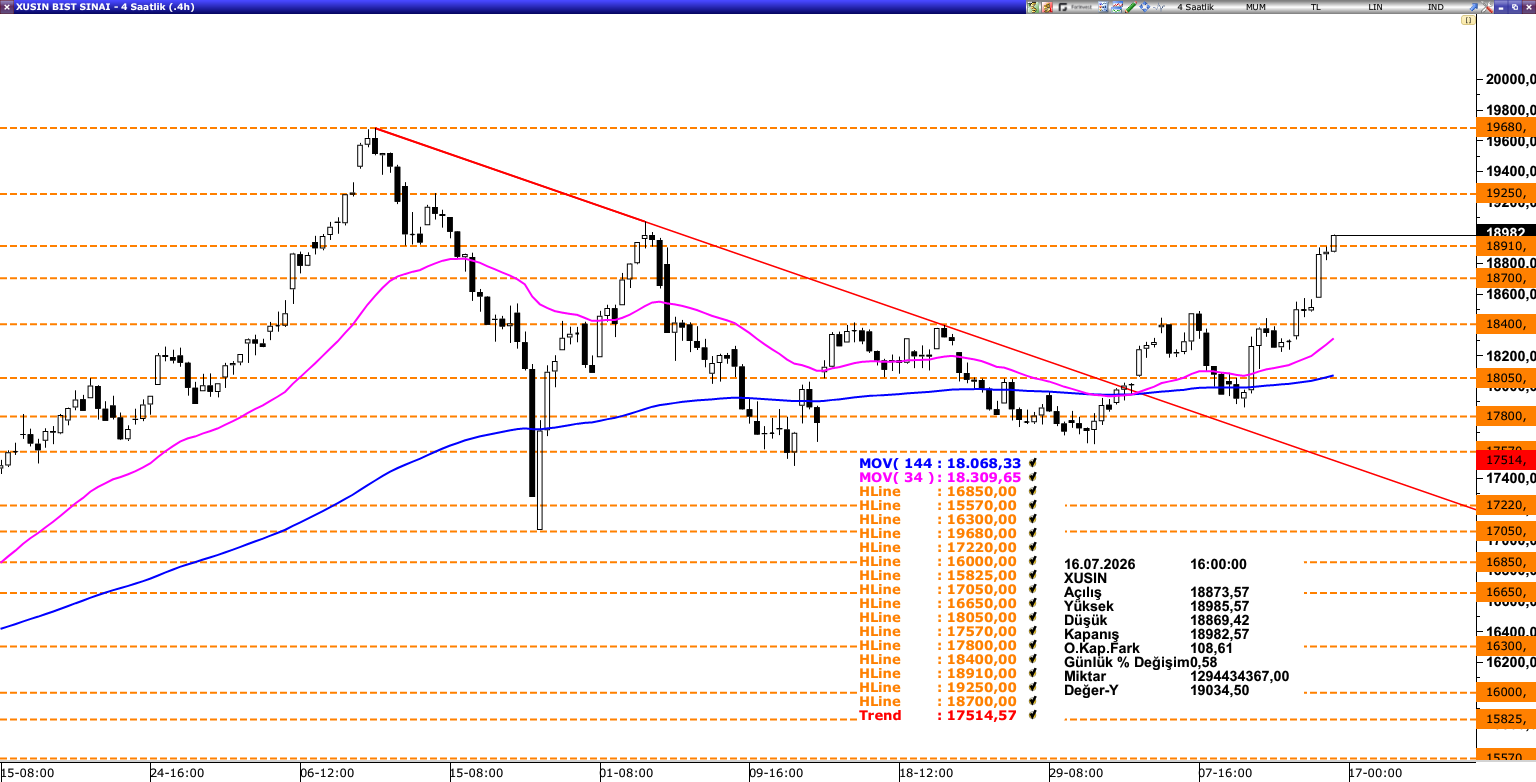
Task: Click the 29-08:00 time axis label
Action: (1075, 773)
